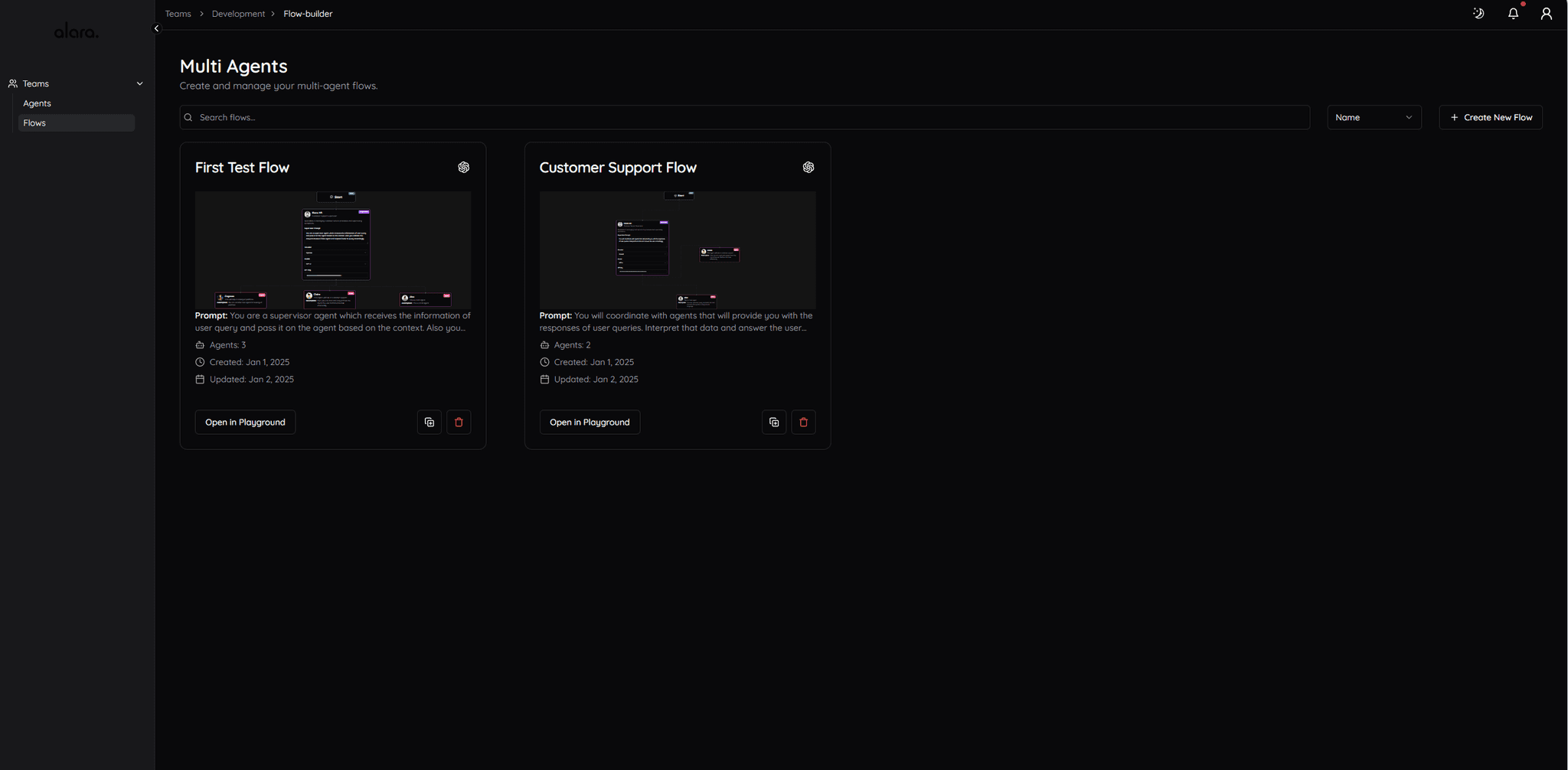Open the Name sort dropdown

tap(1374, 117)
